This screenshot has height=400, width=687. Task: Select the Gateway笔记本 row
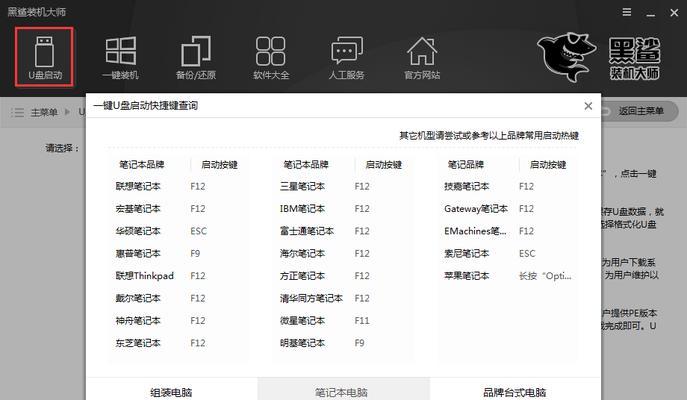[x=507, y=209]
